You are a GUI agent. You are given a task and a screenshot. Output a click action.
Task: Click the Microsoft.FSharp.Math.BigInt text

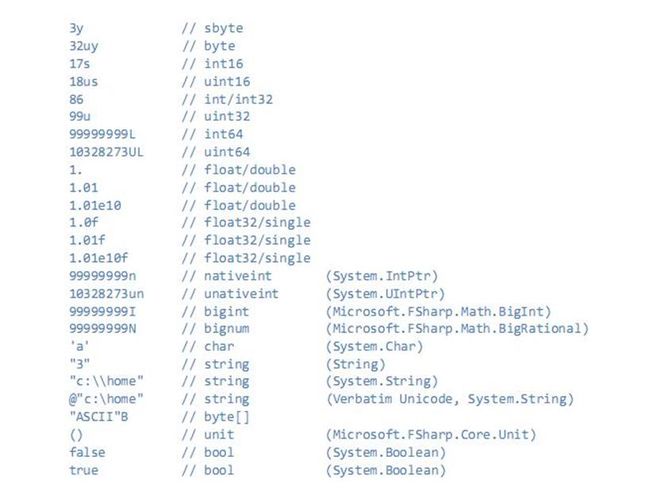coord(438,312)
